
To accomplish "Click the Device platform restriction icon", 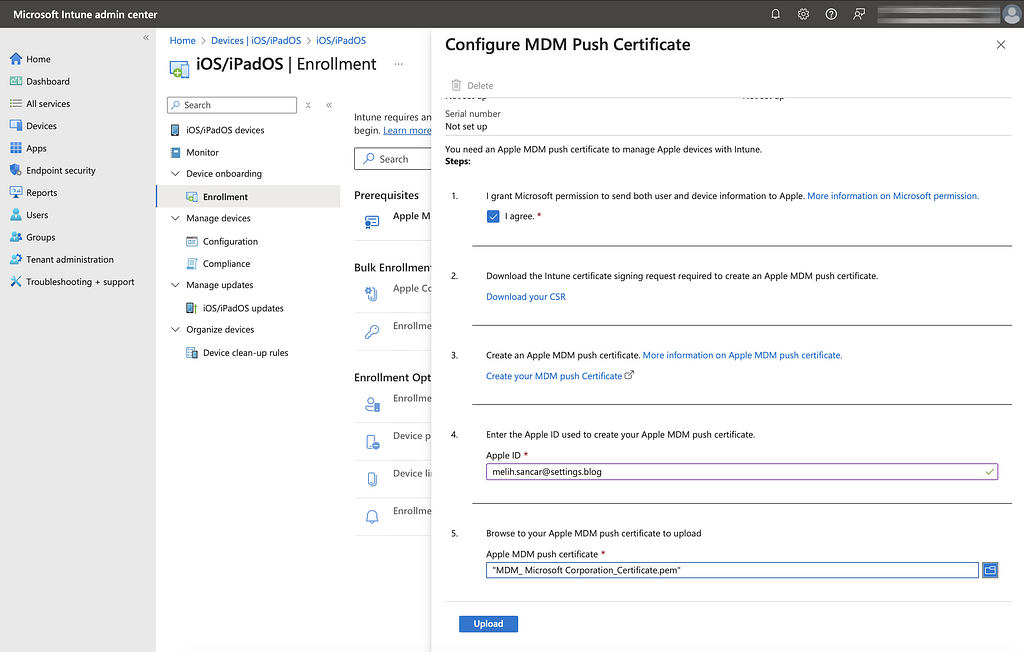I will [x=372, y=442].
